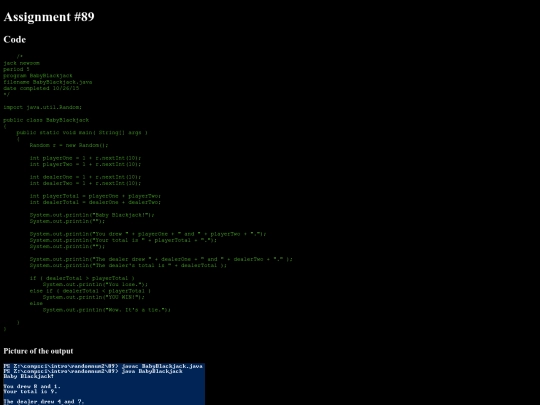Click 'javac BabyBlackjack.java' in the console image
This screenshot has width=540, height=405.
[x=162, y=366]
